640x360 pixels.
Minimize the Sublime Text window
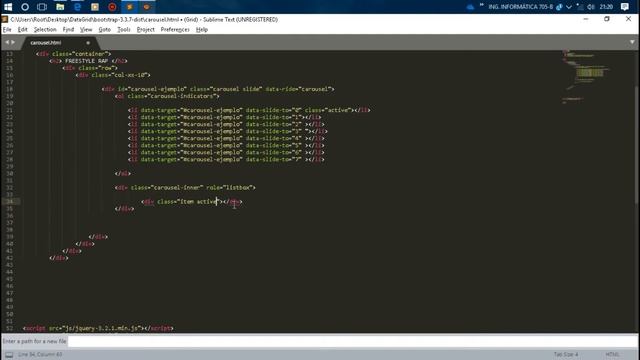[x=586, y=19]
